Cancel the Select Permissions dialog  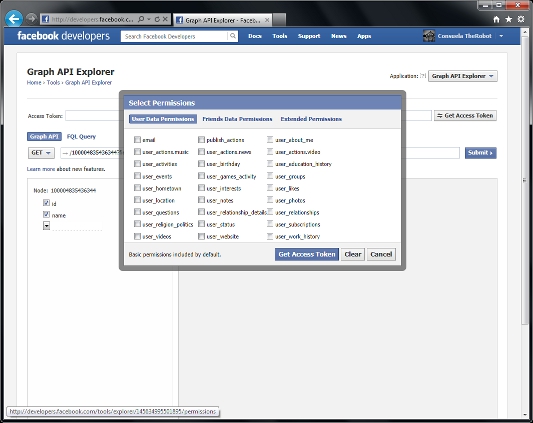click(x=381, y=254)
